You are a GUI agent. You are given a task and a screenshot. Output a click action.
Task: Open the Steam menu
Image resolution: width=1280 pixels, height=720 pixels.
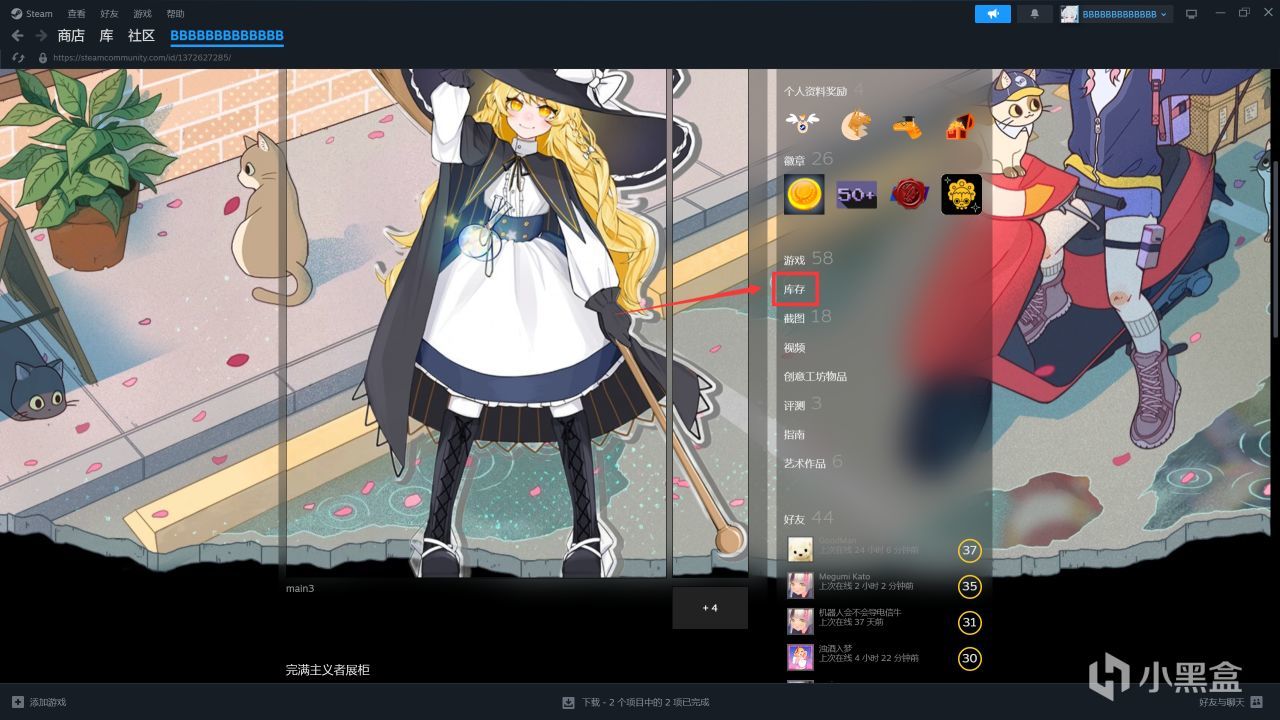[32, 14]
